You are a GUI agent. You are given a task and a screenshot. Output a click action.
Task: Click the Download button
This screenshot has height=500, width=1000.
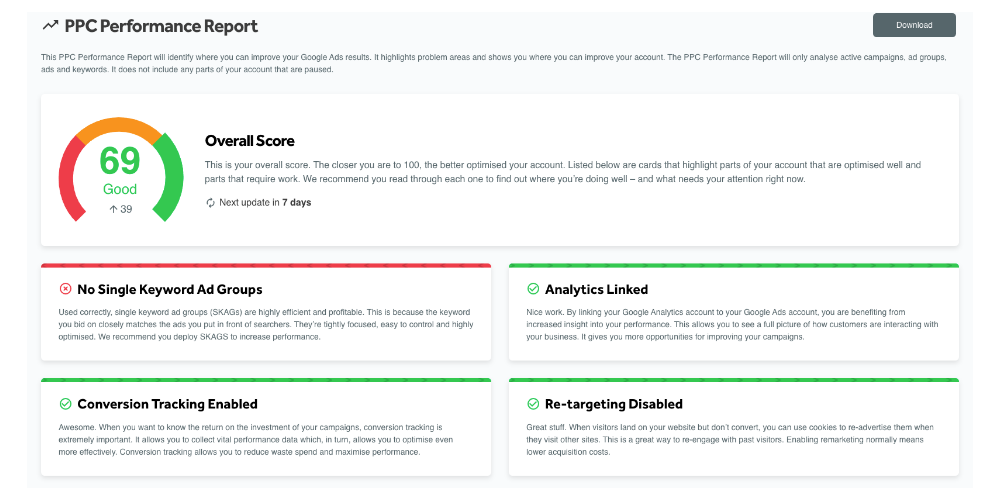(x=914, y=25)
